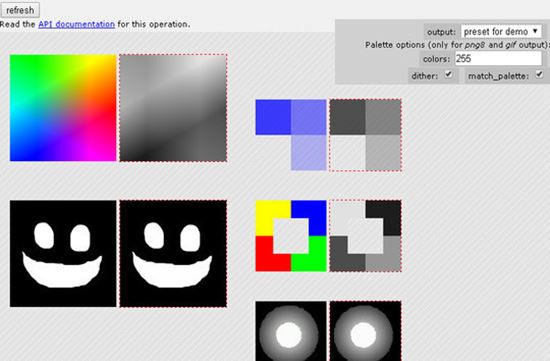The image size is (550, 361).
Task: Click the dashed-border glowing circle result image
Action: click(365, 331)
